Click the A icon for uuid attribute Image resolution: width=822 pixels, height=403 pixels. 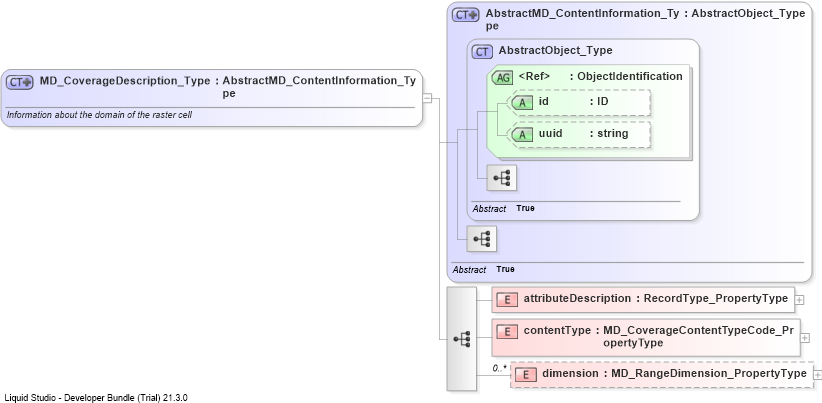tap(523, 135)
